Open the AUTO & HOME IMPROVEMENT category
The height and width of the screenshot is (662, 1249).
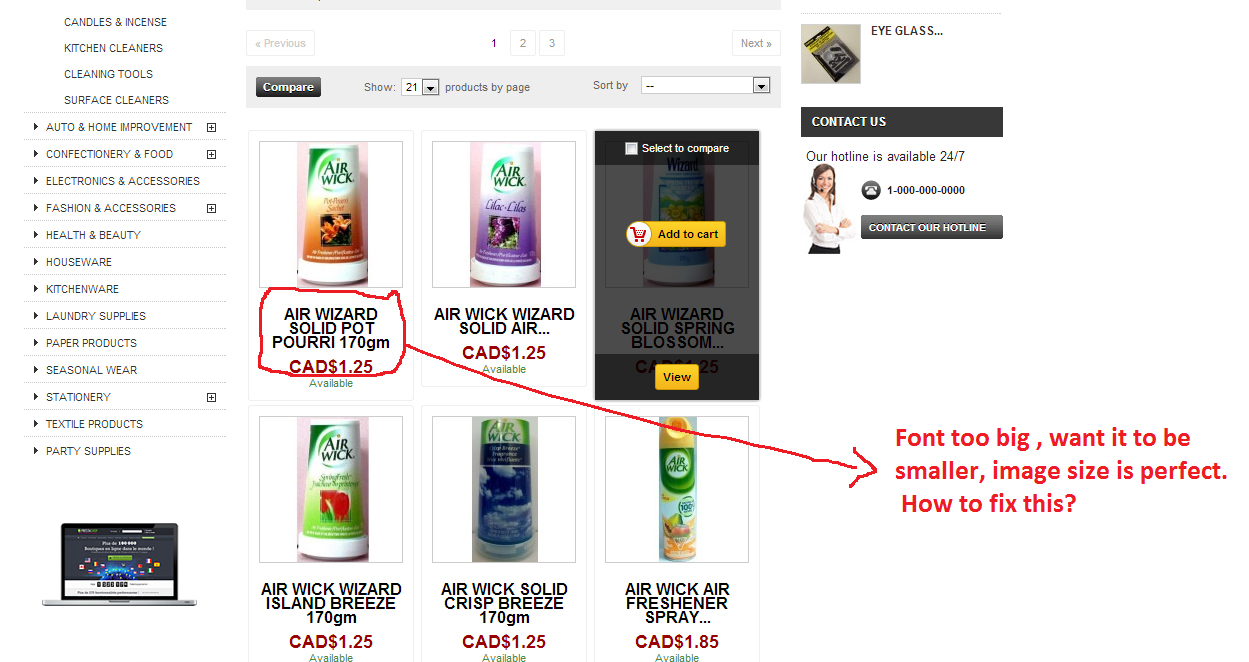tap(119, 127)
